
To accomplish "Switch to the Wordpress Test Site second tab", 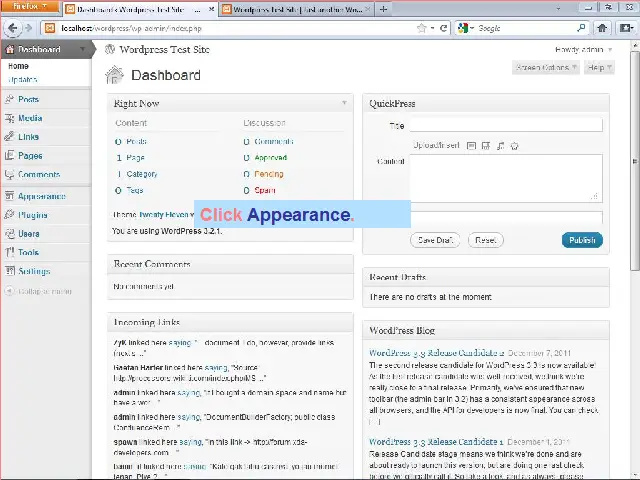I will point(298,9).
